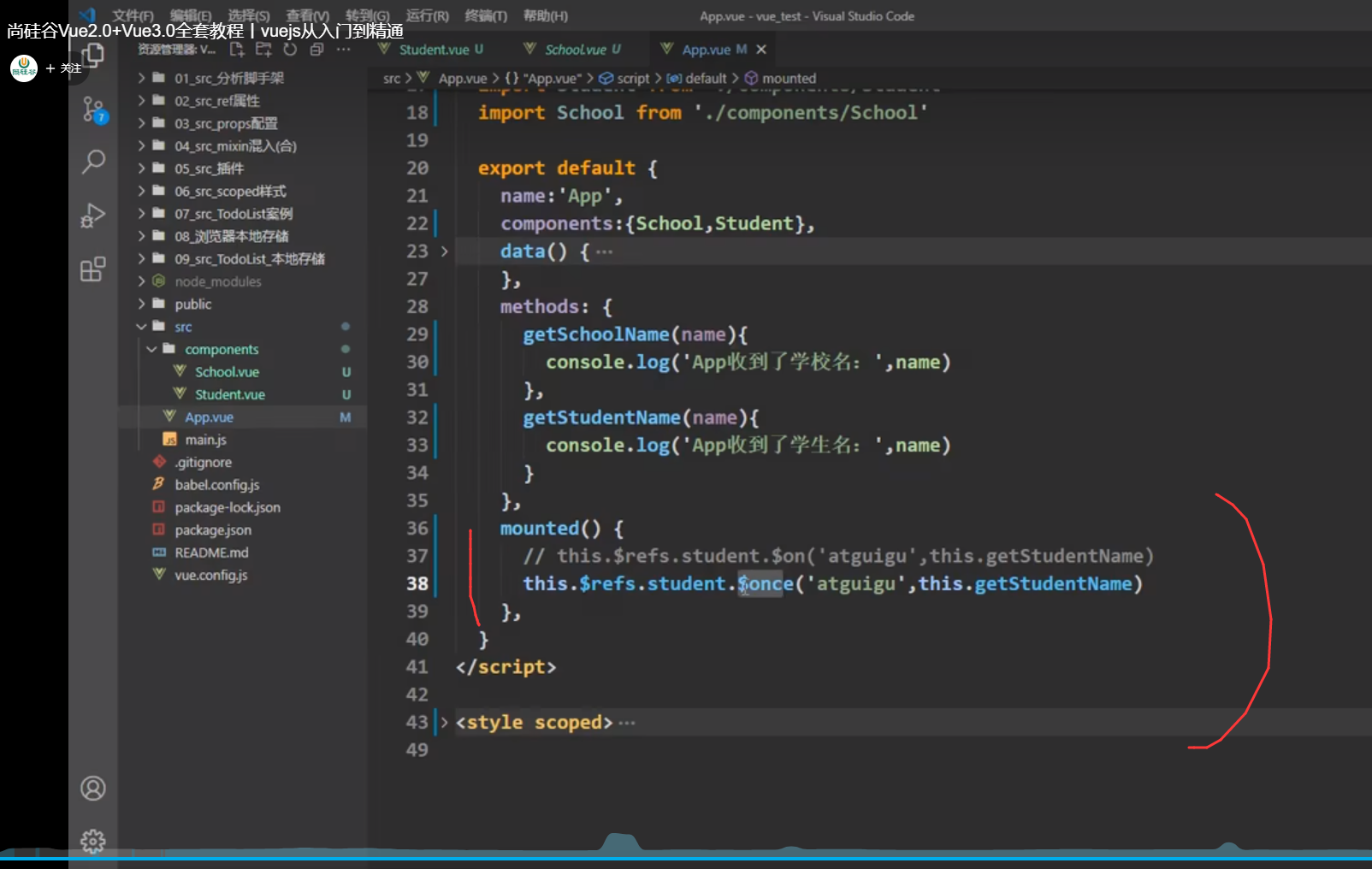Open the Extensions view
Image resolution: width=1372 pixels, height=869 pixels.
(93, 270)
